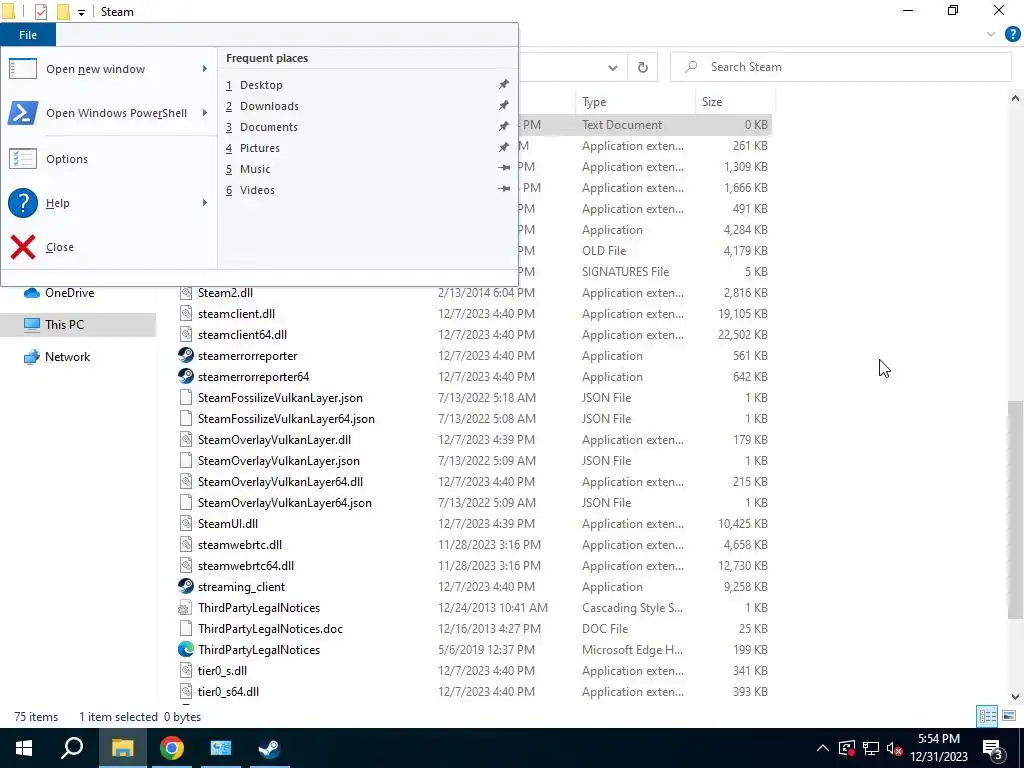Click the vertical scrollbar thumb
Viewport: 1024px width, 768px height.
(x=1015, y=509)
